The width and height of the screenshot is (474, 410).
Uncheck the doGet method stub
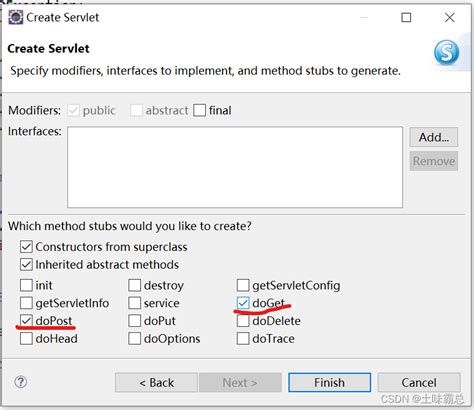pyautogui.click(x=243, y=303)
